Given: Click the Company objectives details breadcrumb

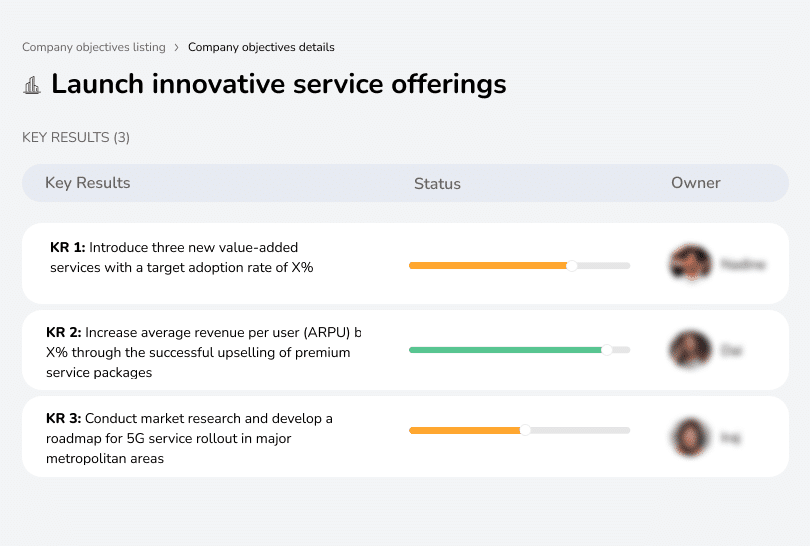Looking at the screenshot, I should [x=261, y=47].
